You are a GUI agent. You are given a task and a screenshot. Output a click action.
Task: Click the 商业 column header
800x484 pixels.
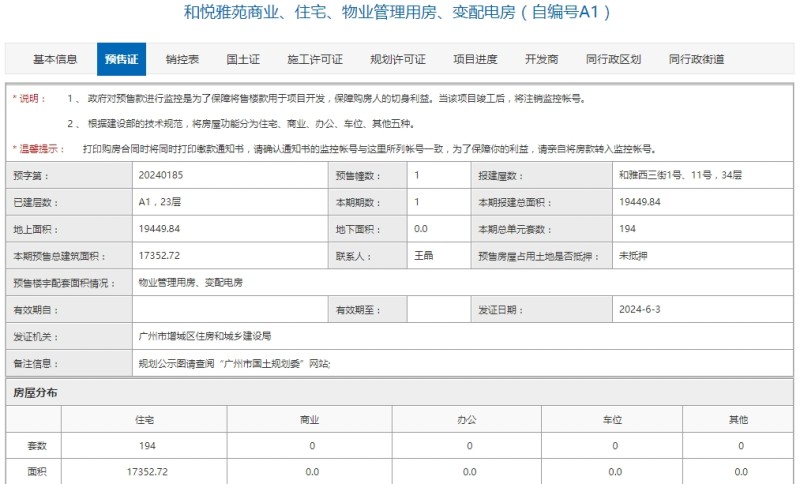(x=309, y=420)
